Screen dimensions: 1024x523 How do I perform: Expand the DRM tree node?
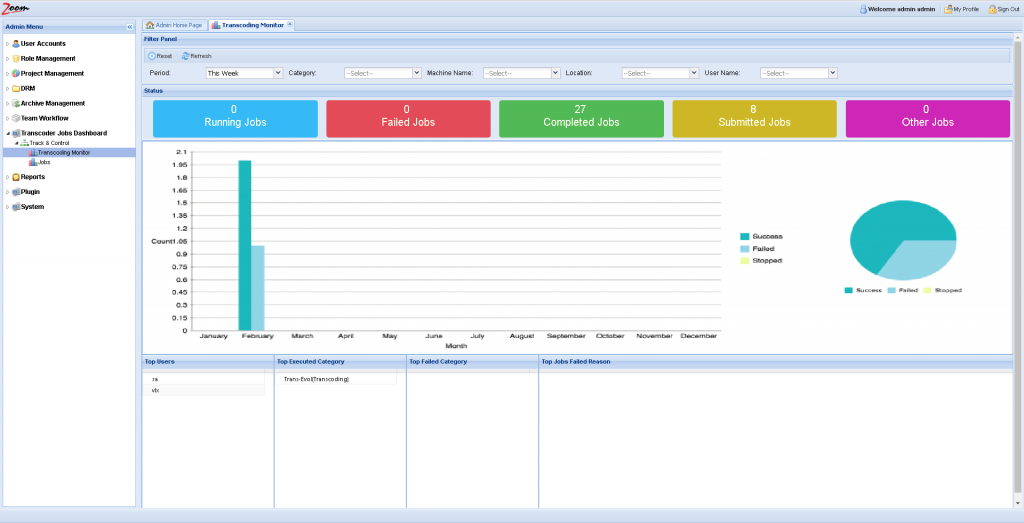coord(7,89)
